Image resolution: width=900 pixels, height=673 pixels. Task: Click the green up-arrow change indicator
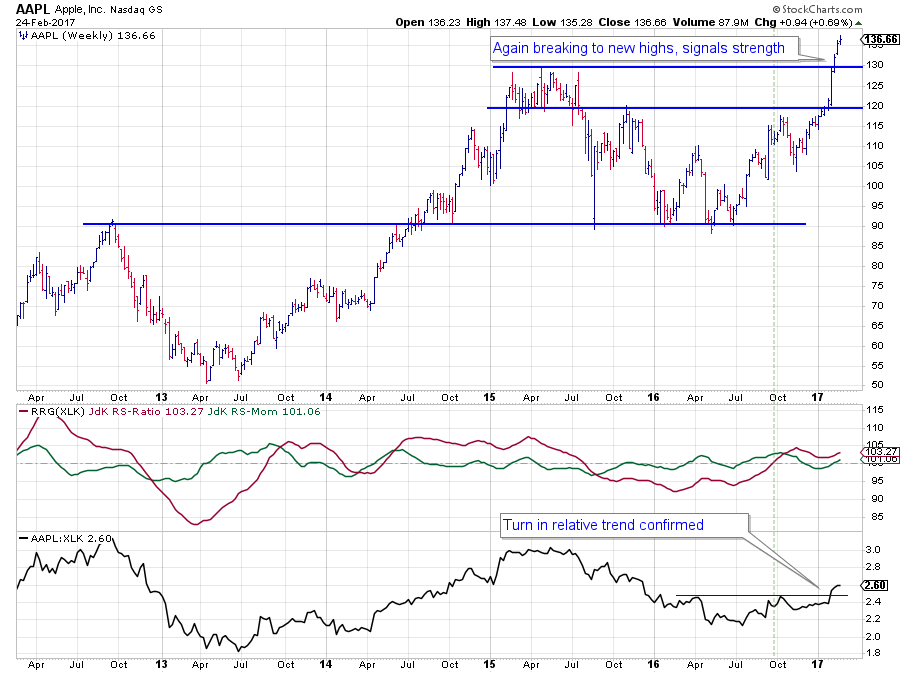[859, 23]
